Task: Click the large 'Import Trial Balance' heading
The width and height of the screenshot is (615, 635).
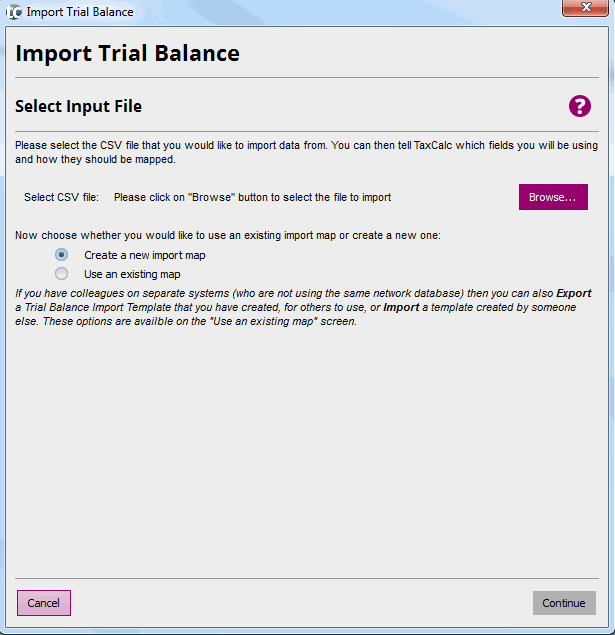Action: (x=127, y=53)
